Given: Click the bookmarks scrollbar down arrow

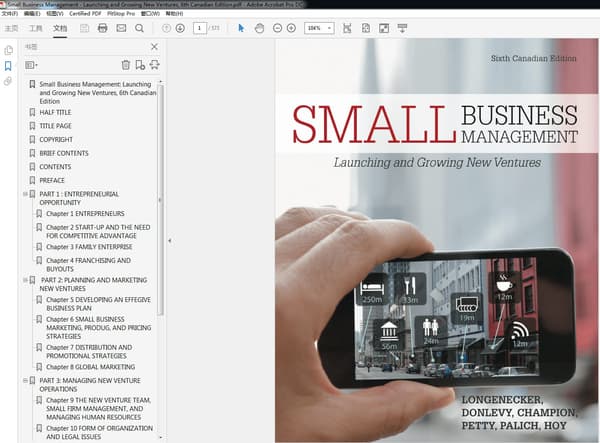Looking at the screenshot, I should [160, 437].
